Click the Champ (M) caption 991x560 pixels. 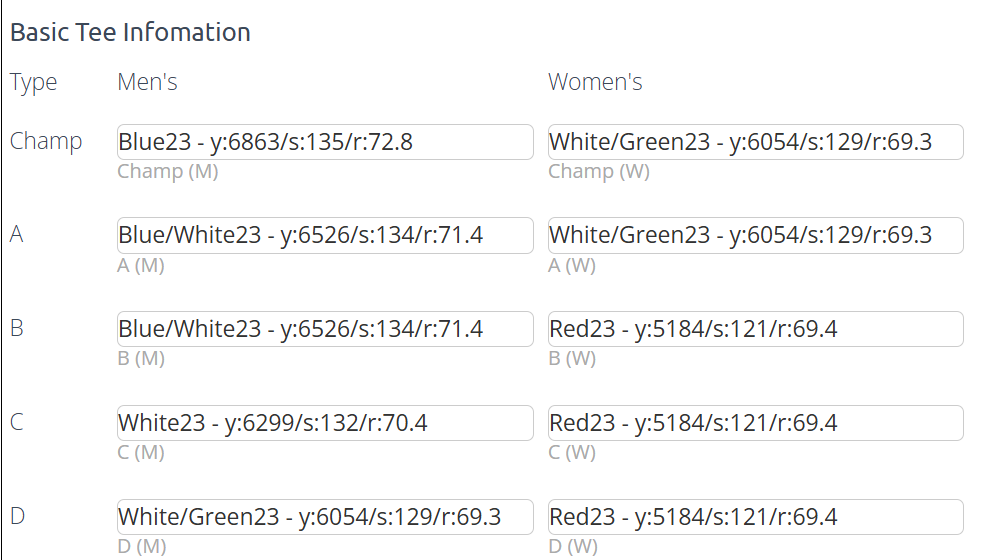(167, 171)
